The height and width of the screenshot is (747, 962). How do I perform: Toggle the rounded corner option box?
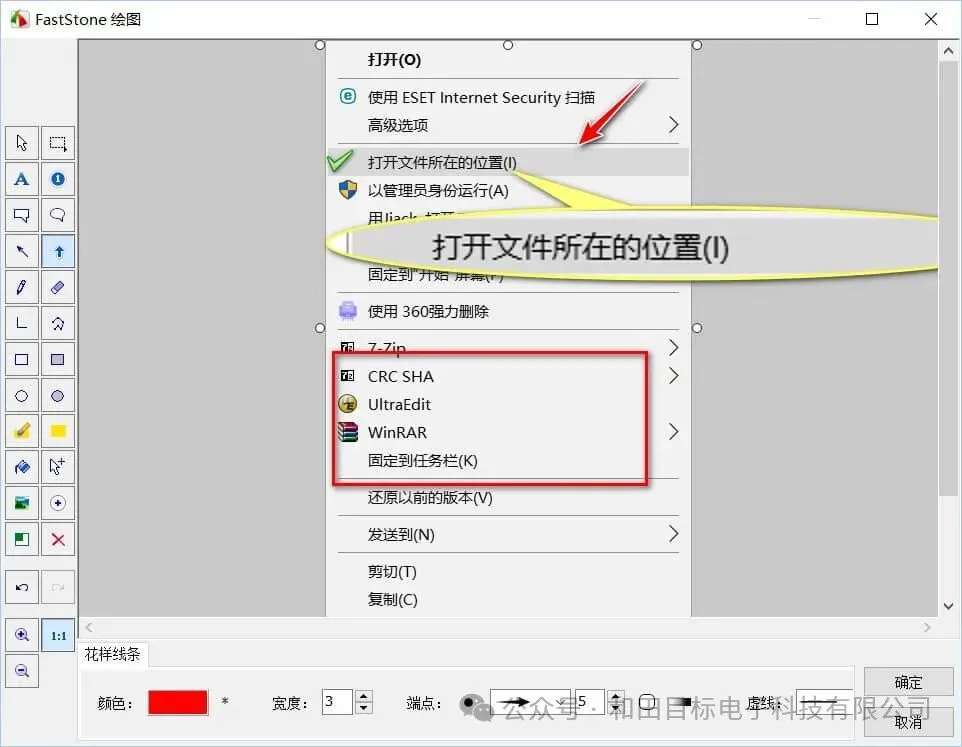click(647, 702)
